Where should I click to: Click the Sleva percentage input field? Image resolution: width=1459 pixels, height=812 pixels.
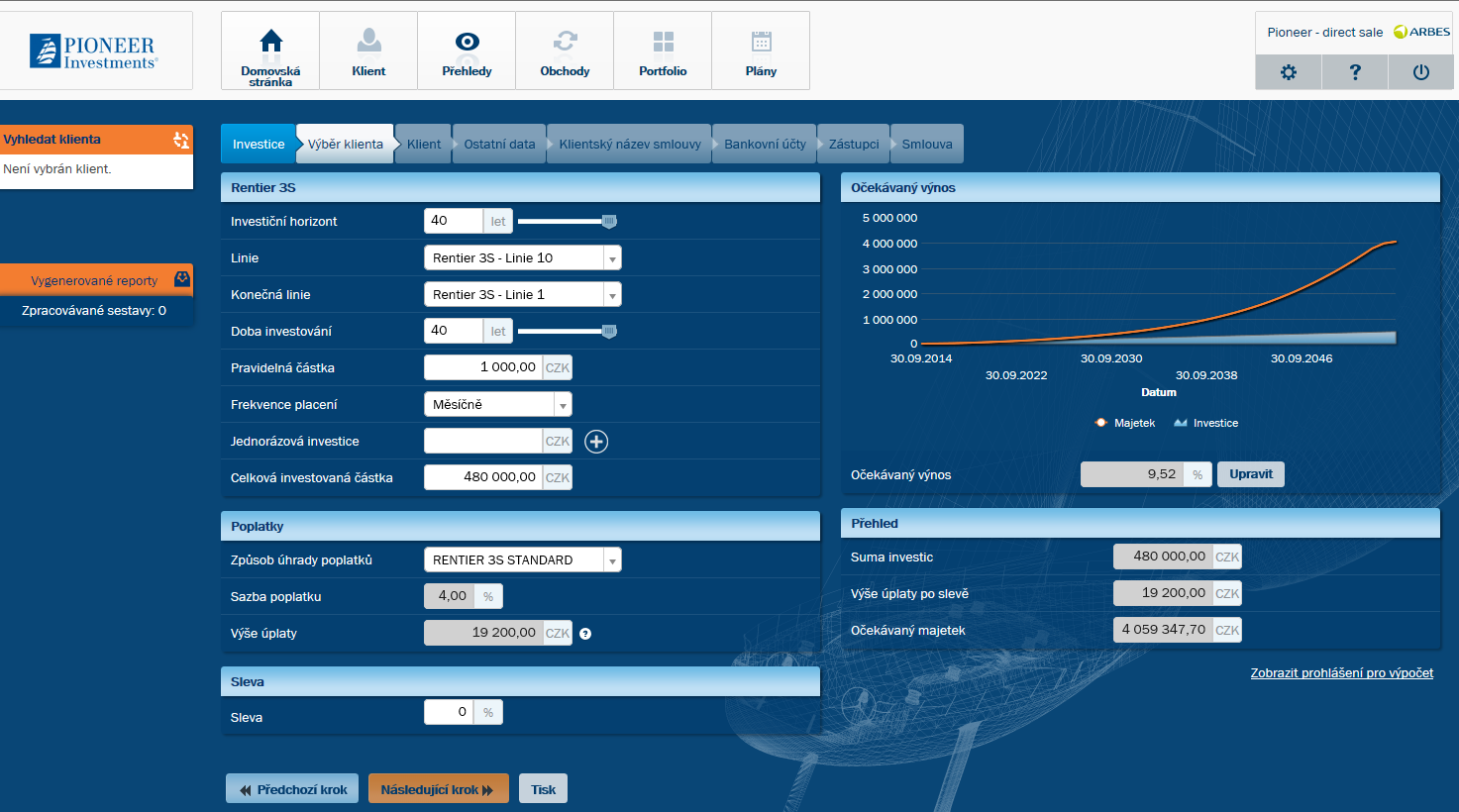coord(449,712)
